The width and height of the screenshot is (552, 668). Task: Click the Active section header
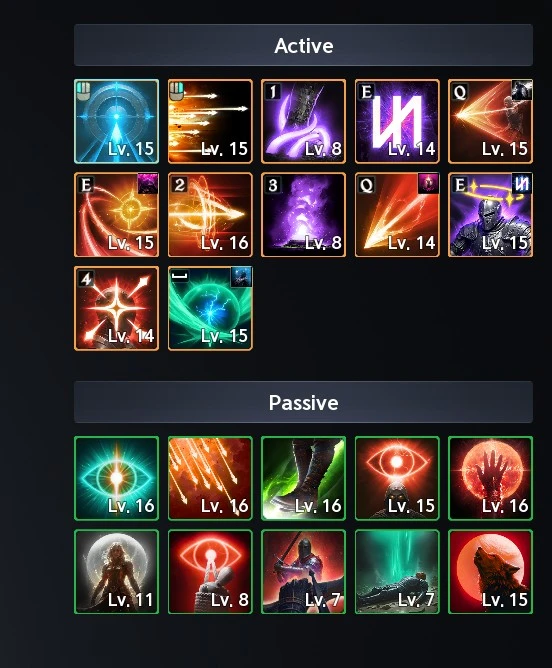pyautogui.click(x=303, y=45)
